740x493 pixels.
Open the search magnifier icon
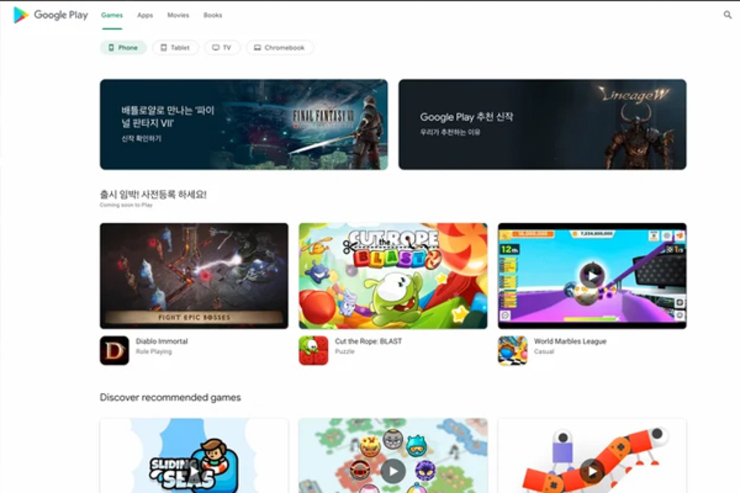click(x=727, y=15)
